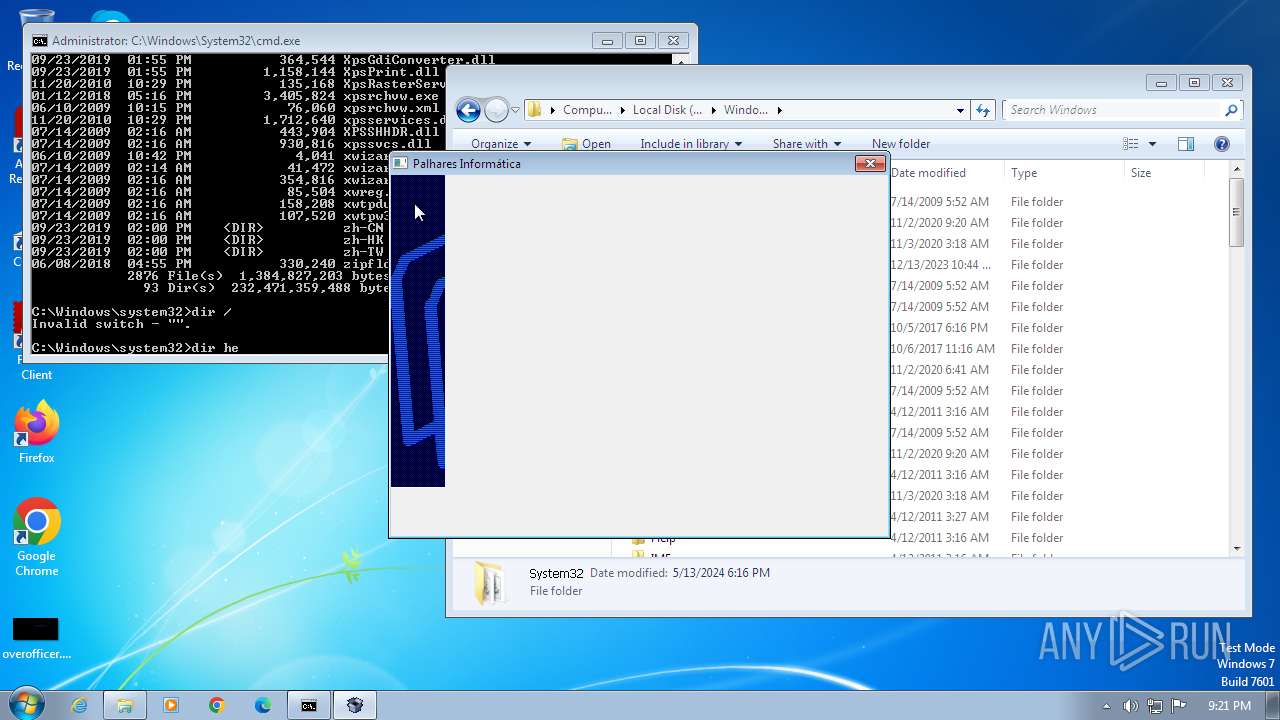This screenshot has height=720, width=1280.
Task: Click New folder in Explorer toolbar
Action: coord(901,144)
